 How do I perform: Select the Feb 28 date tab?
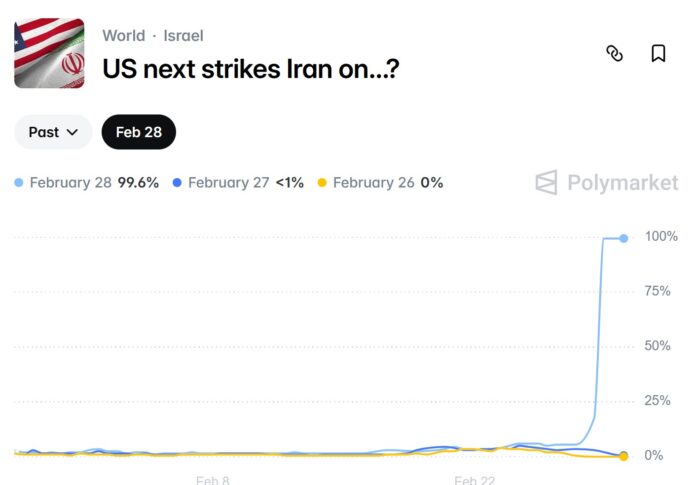point(139,132)
